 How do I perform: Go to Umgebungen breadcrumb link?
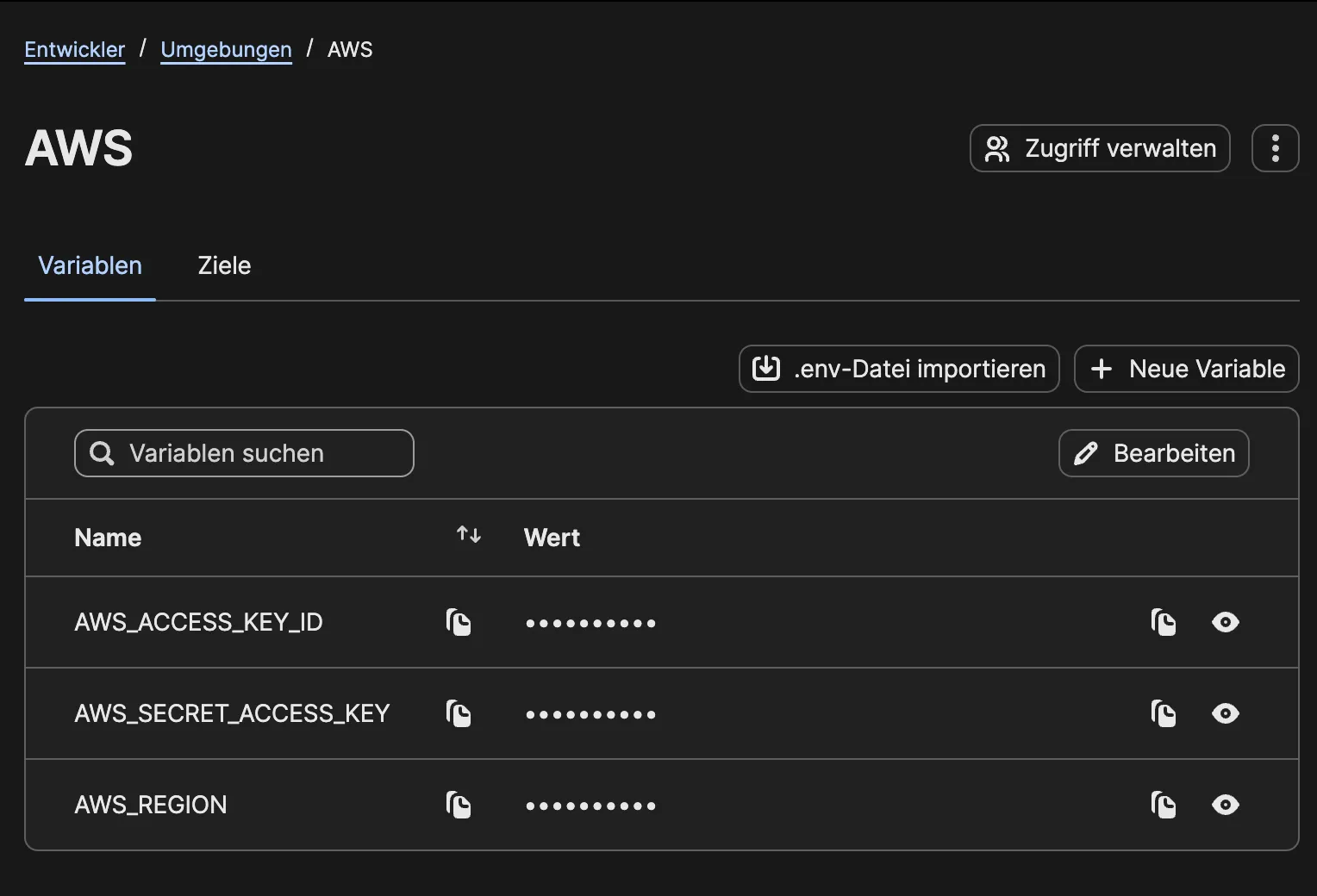pos(226,50)
